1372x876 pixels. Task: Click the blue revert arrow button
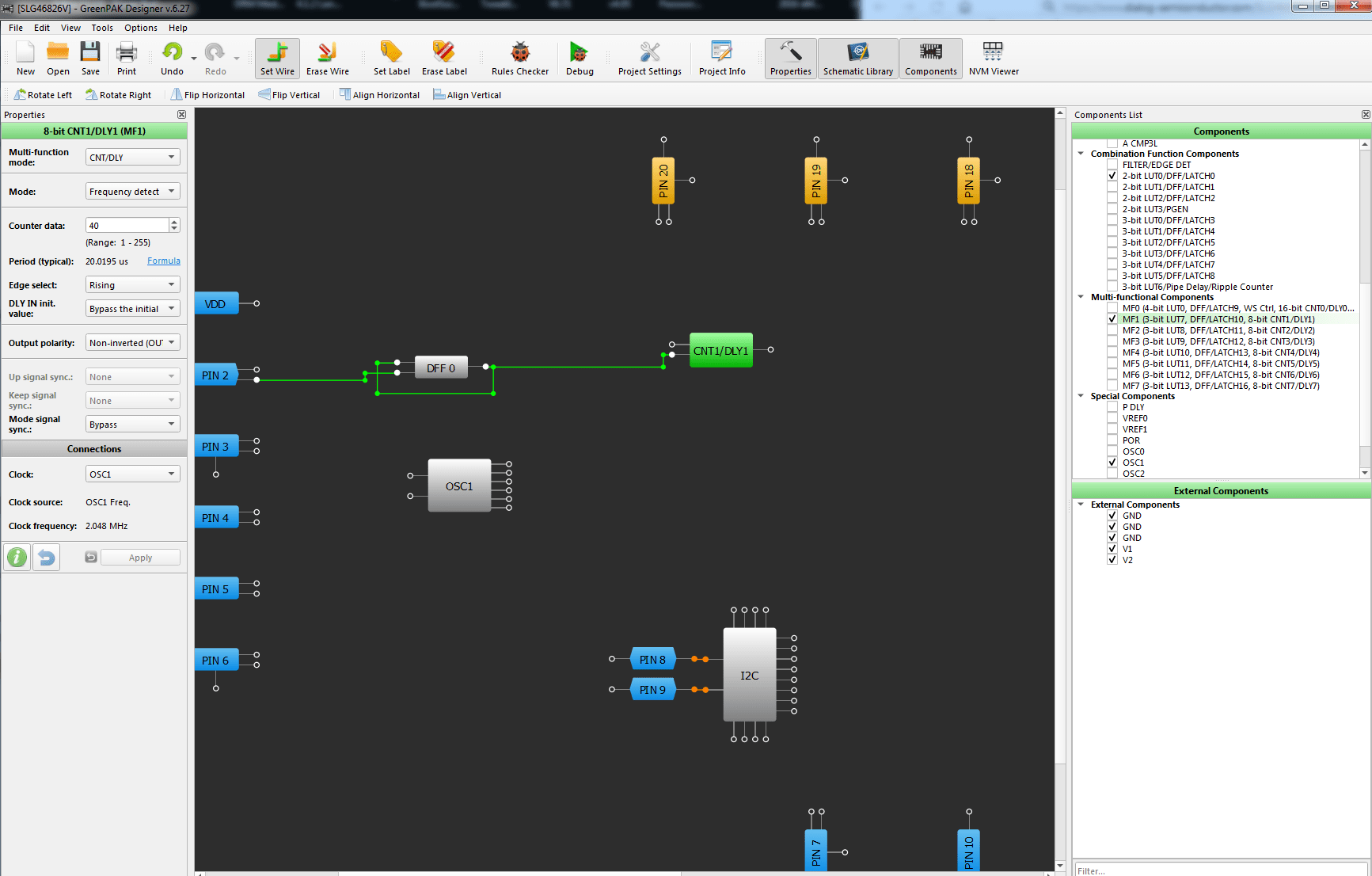pos(47,558)
